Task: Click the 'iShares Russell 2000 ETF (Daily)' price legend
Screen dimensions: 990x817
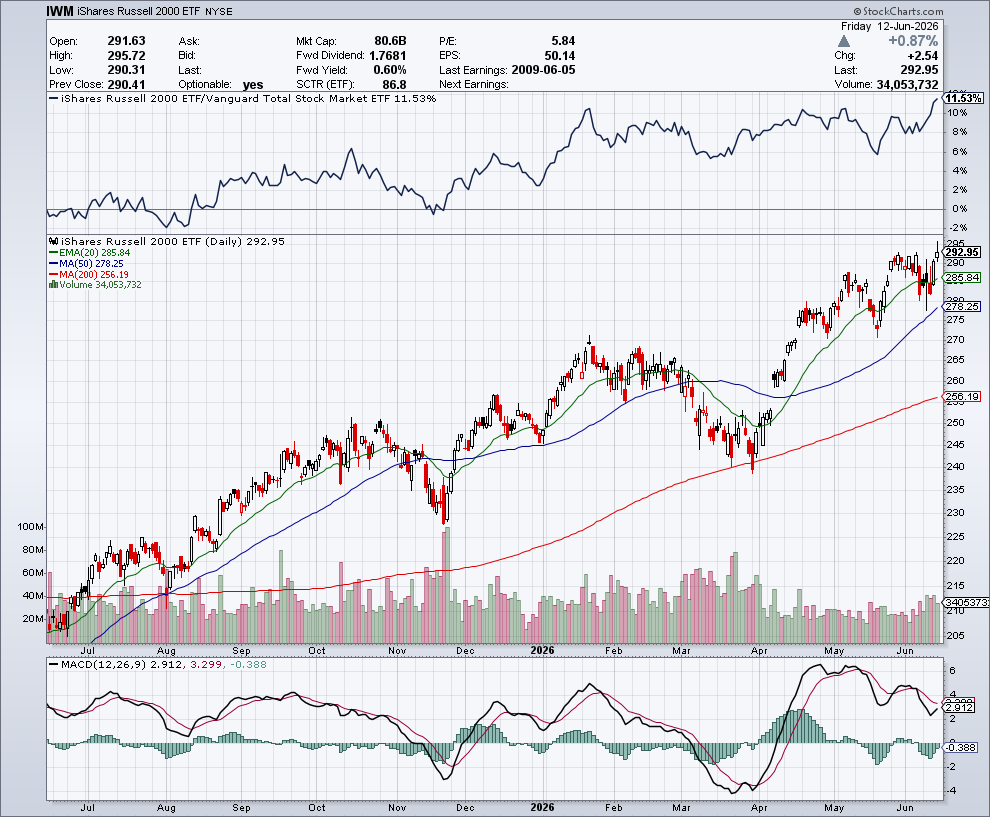Action: pos(152,241)
